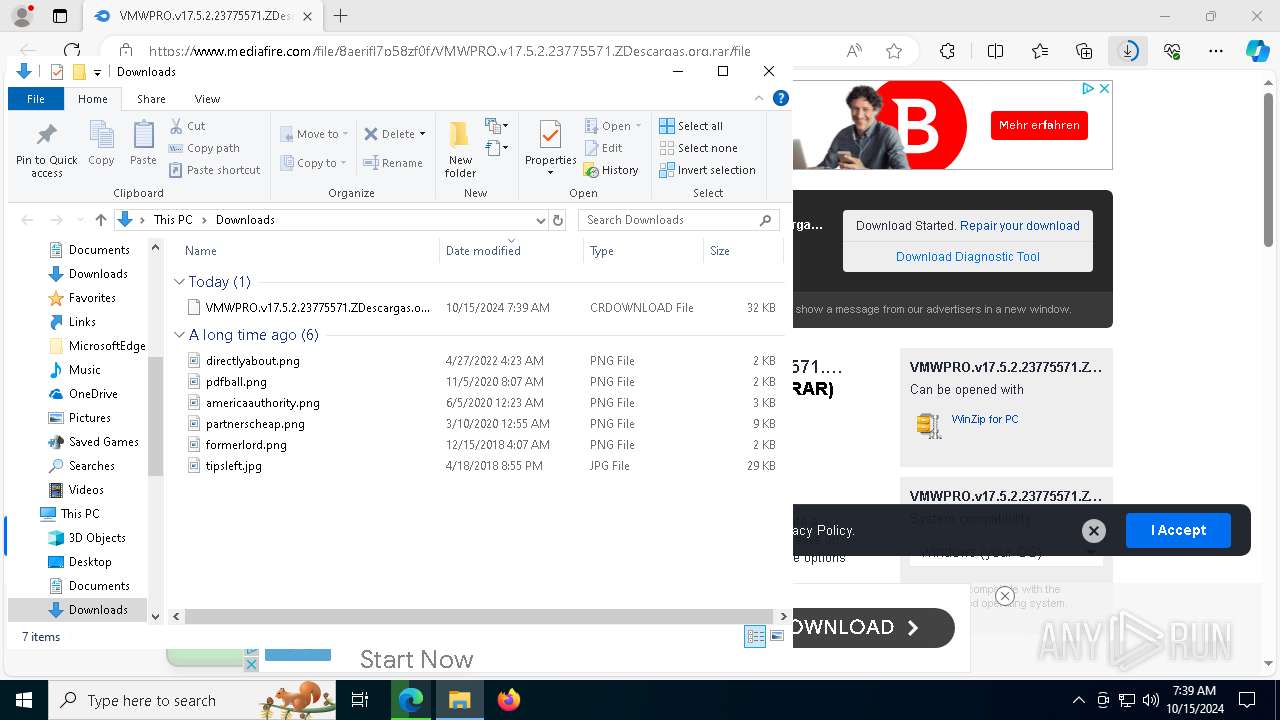Click the Edit command in ribbon

point(604,148)
